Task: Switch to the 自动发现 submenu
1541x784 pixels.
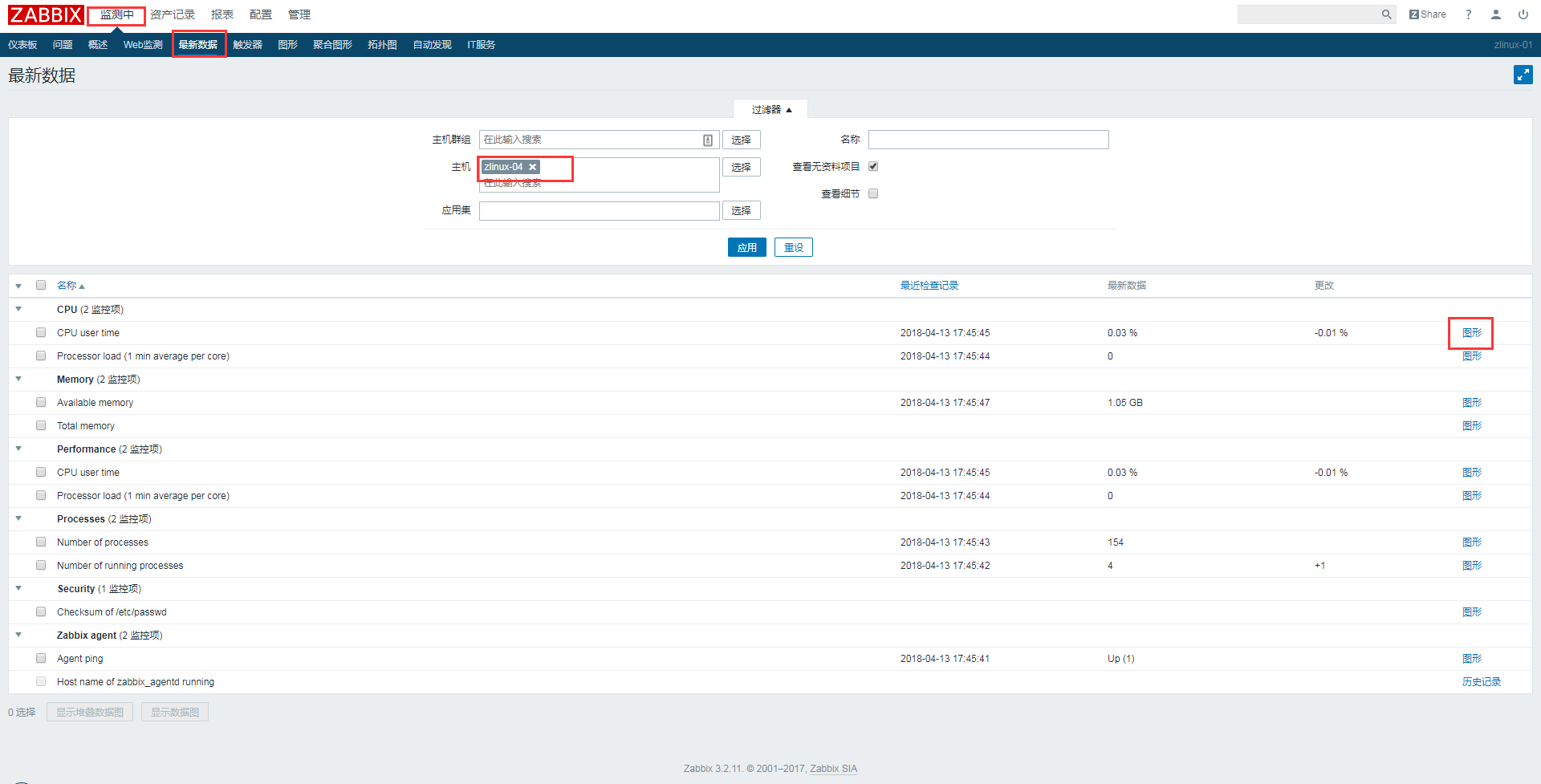Action: 432,45
